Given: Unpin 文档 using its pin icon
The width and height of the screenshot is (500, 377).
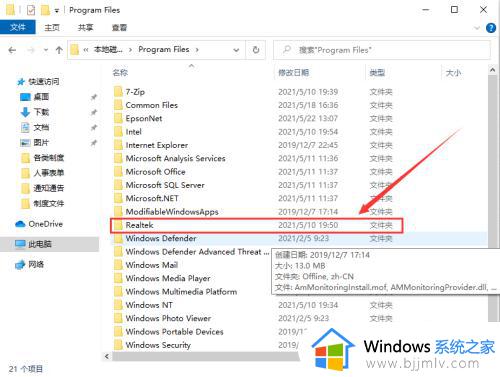Looking at the screenshot, I should pyautogui.click(x=94, y=128).
